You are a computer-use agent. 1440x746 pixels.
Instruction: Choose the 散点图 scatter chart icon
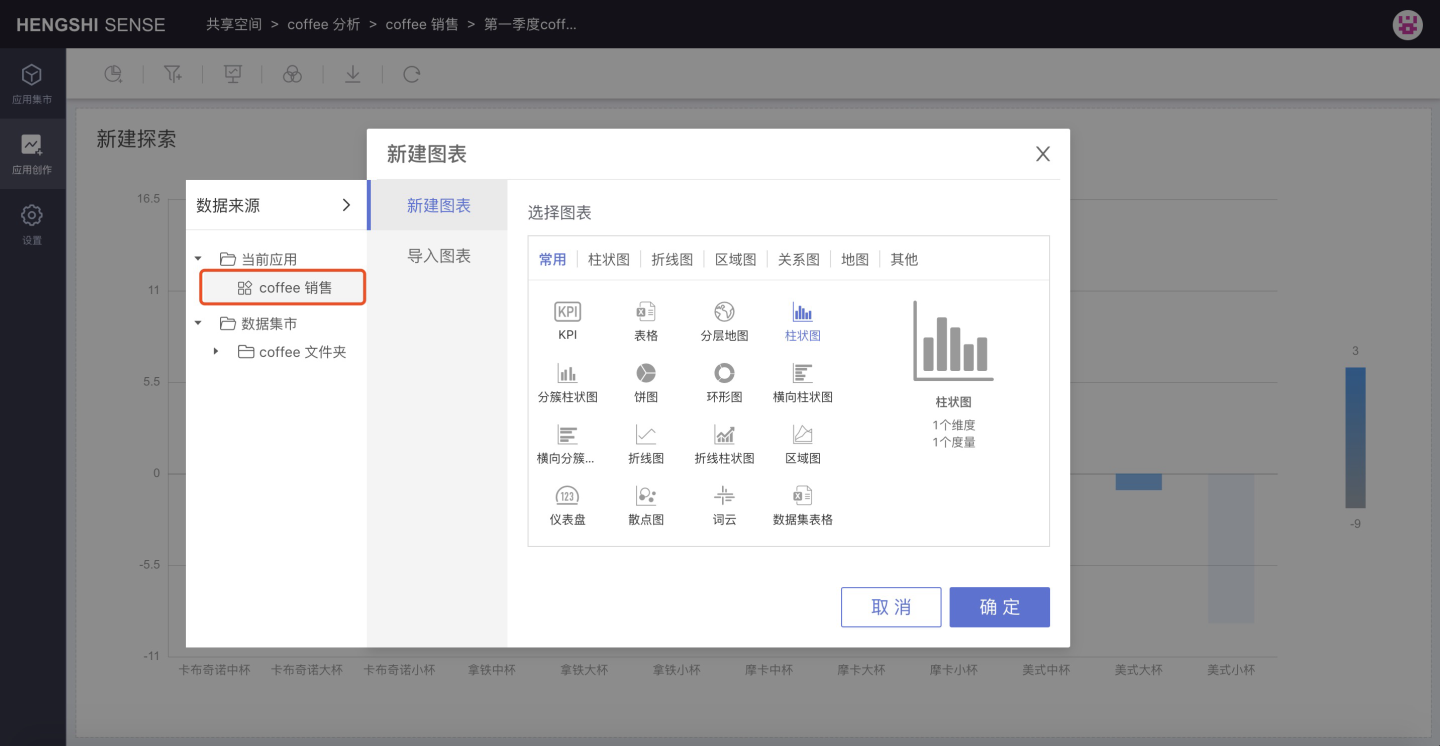[646, 496]
